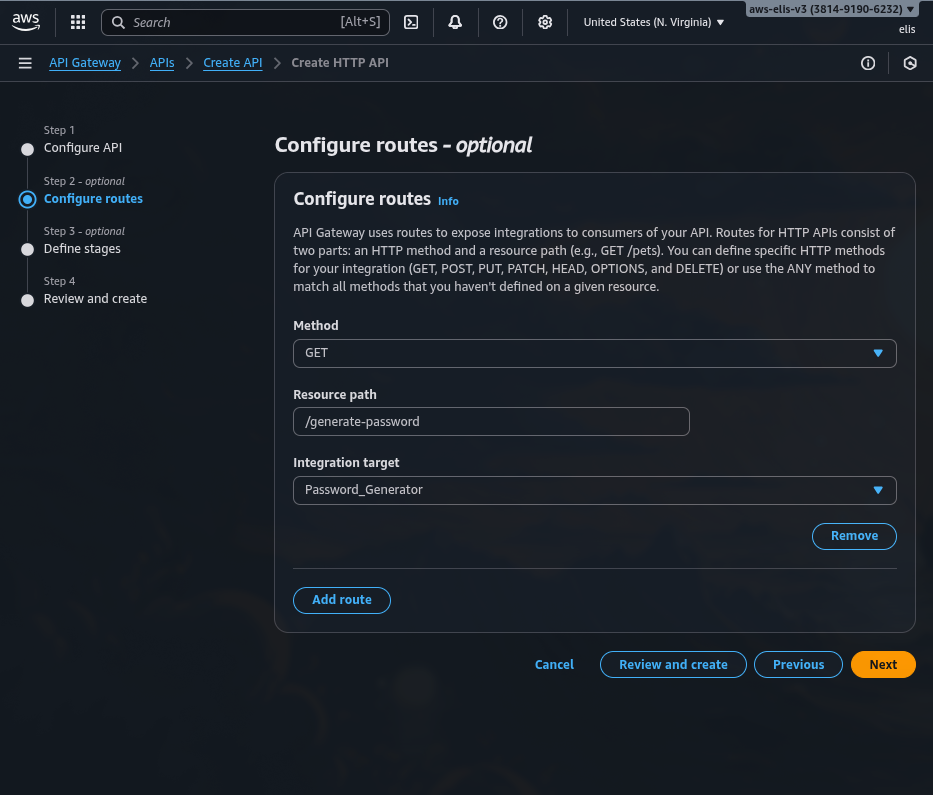This screenshot has width=933, height=795.
Task: Remove the configured route
Action: pos(854,536)
